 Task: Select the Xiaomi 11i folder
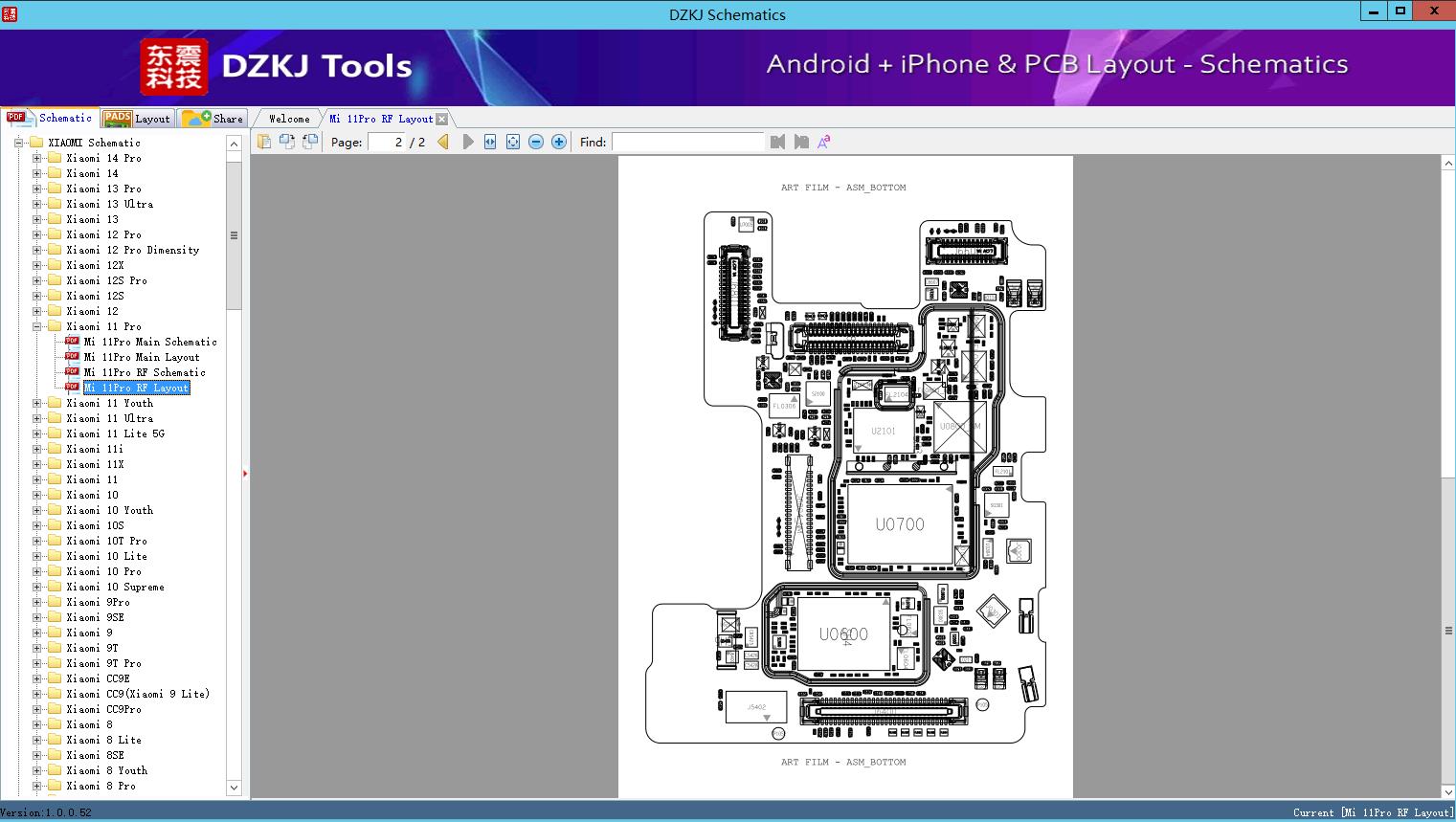click(95, 449)
